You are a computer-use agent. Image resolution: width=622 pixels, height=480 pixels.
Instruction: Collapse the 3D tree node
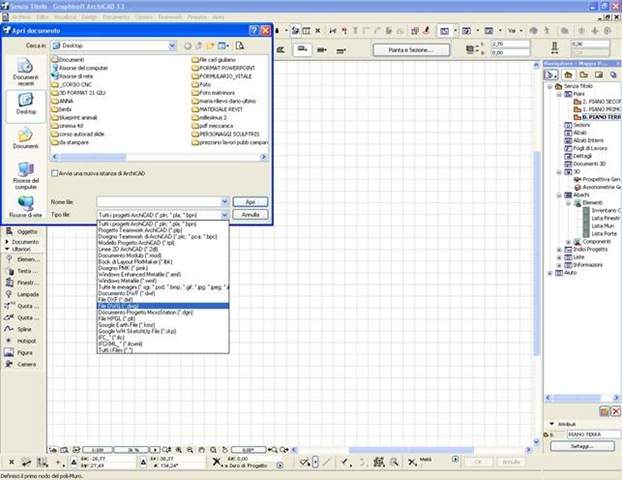coord(559,172)
